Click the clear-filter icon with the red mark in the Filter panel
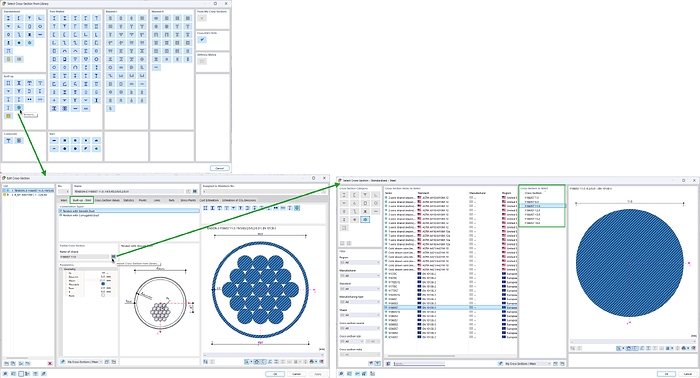700x378 pixels. (371, 364)
